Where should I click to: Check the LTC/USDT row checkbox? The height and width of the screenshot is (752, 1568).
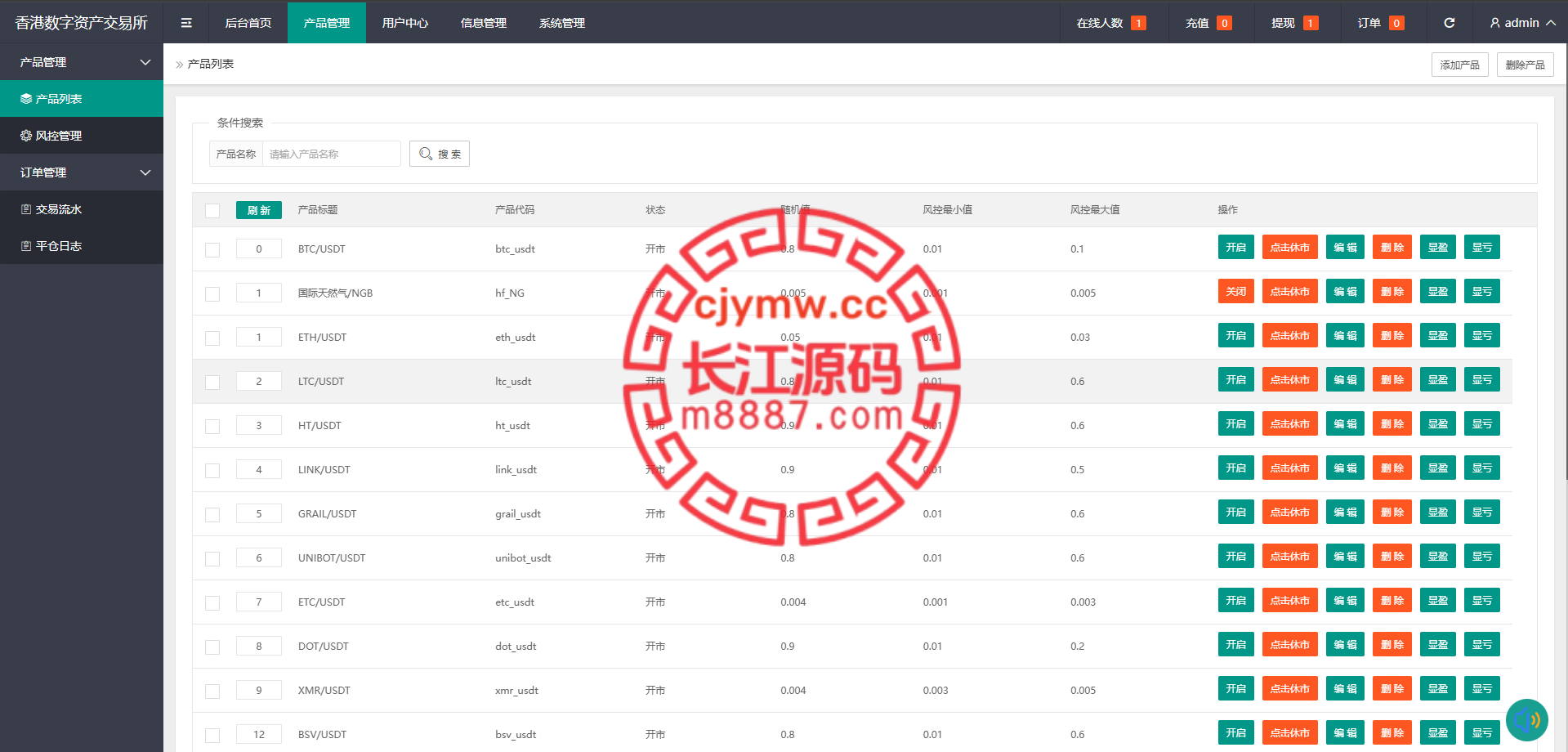212,383
